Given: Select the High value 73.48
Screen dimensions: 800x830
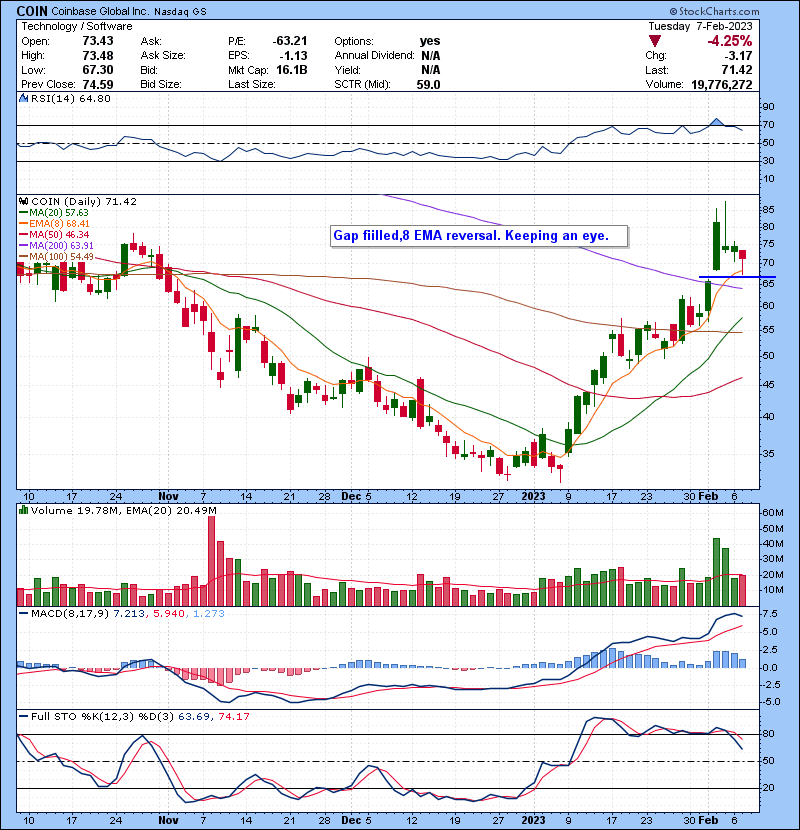Looking at the screenshot, I should tap(98, 55).
